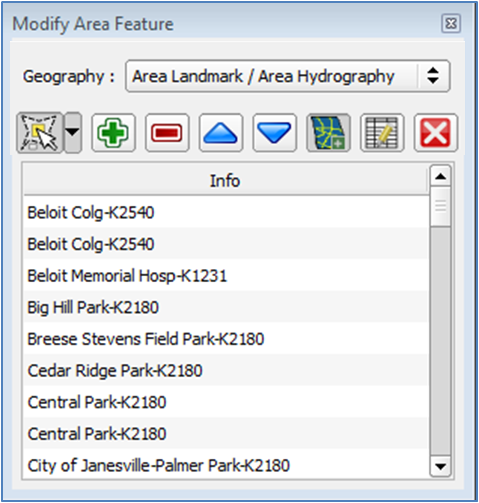Open the select tool options arrow
Image resolution: width=479 pixels, height=503 pixels.
73,133
